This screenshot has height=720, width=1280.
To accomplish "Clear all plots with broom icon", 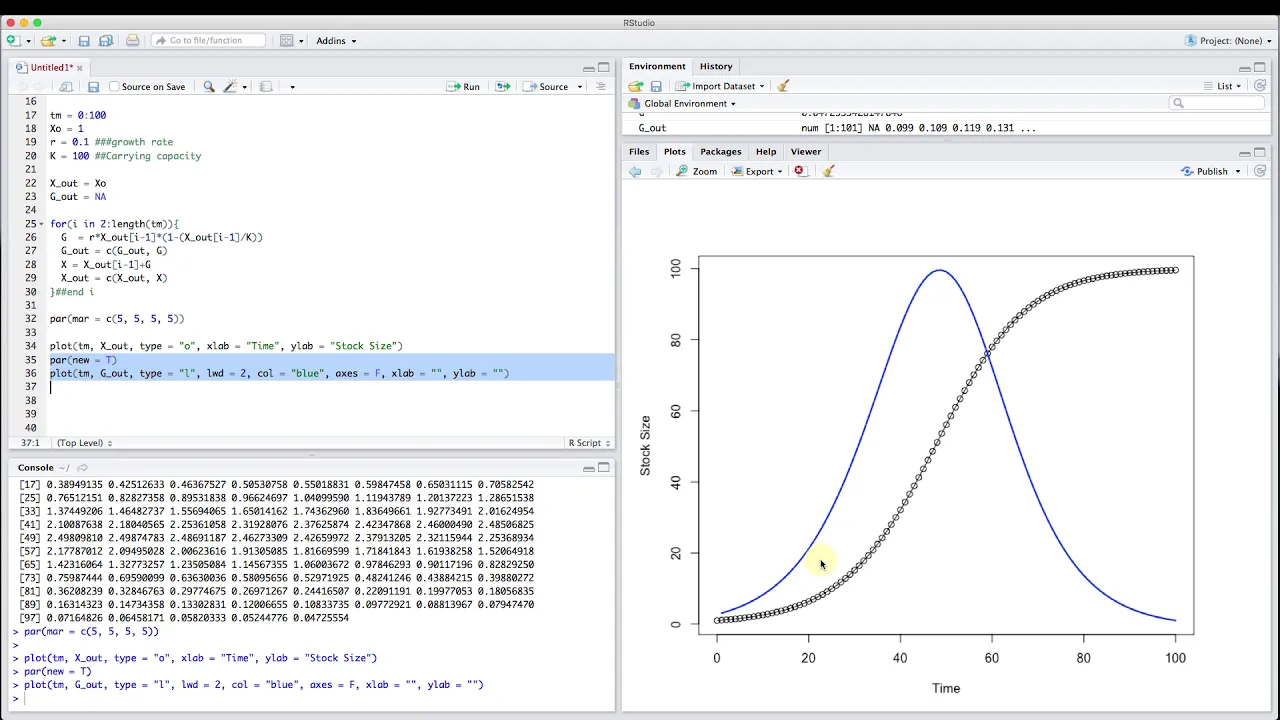I will point(828,172).
